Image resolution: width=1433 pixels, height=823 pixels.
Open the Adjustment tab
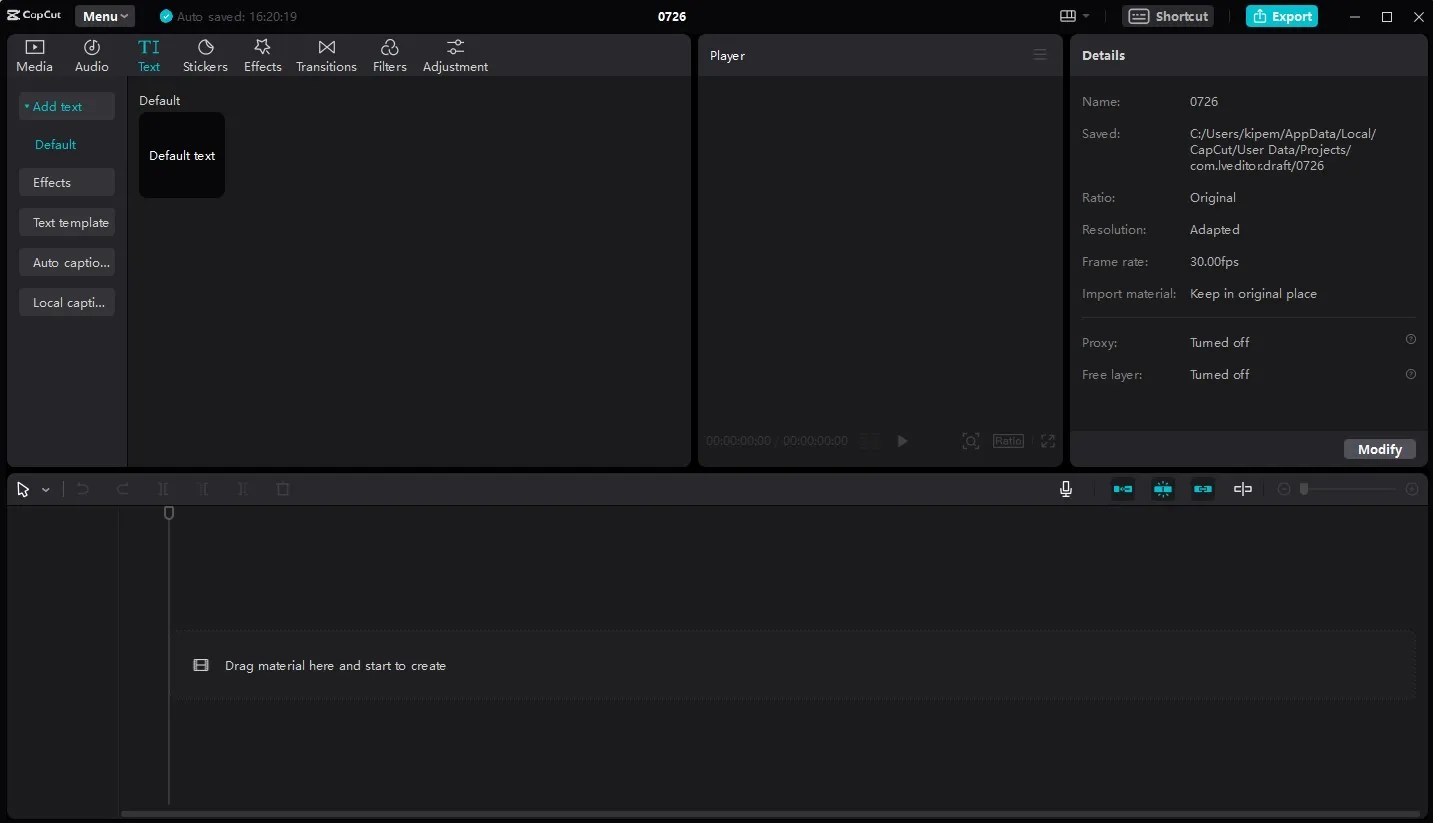pyautogui.click(x=455, y=56)
